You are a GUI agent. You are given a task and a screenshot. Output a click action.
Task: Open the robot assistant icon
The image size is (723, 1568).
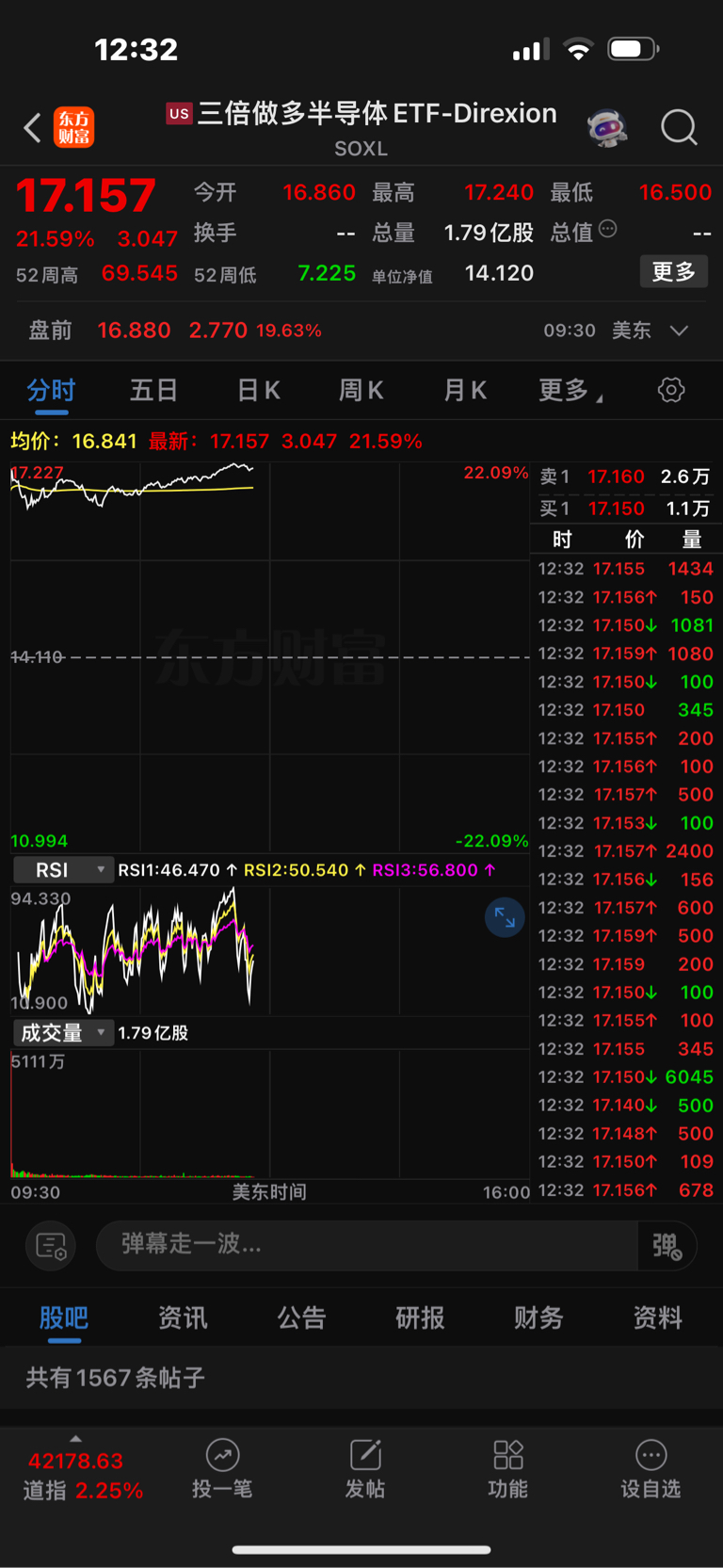607,127
